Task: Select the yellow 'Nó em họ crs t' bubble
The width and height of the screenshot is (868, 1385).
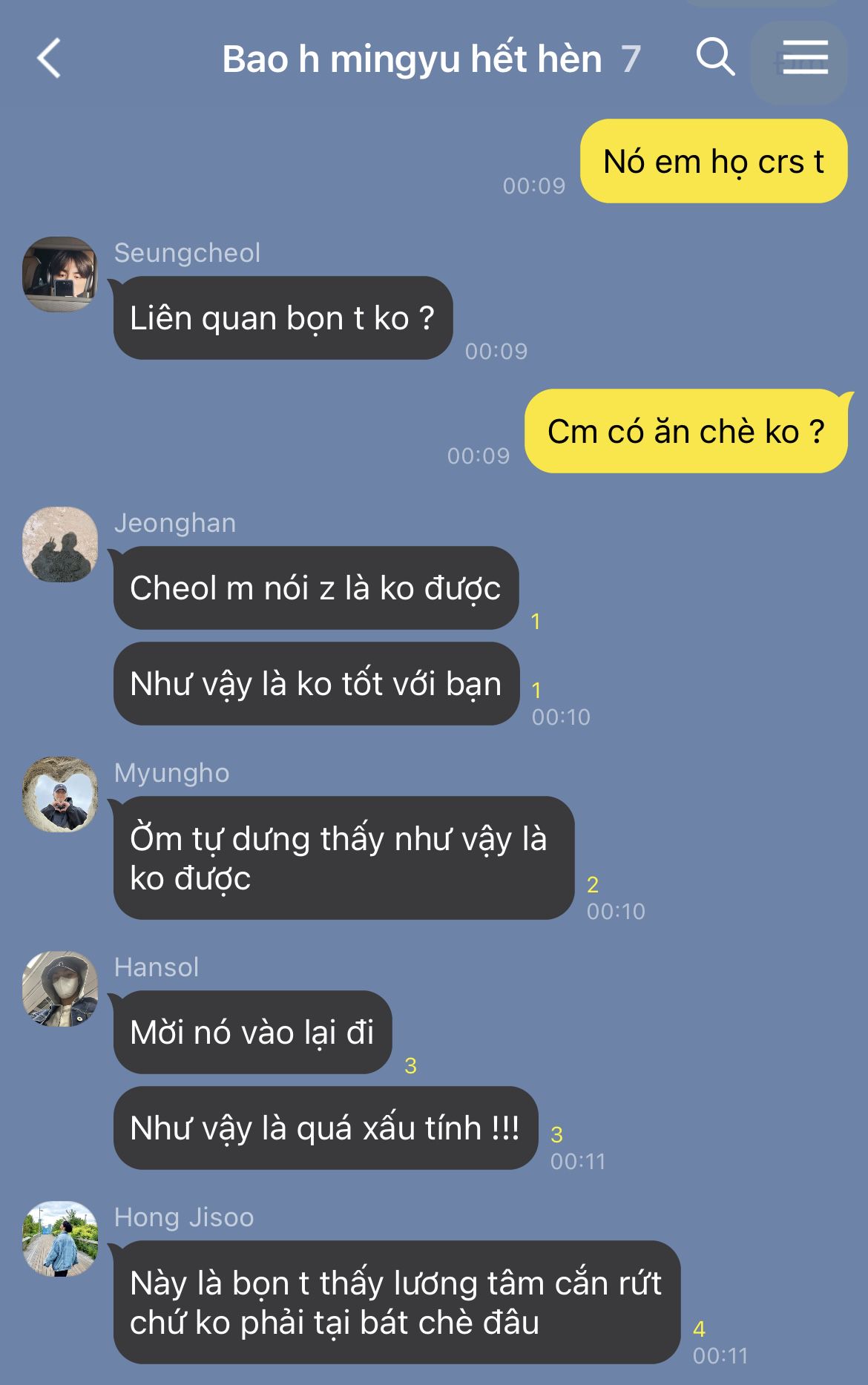Action: click(714, 161)
